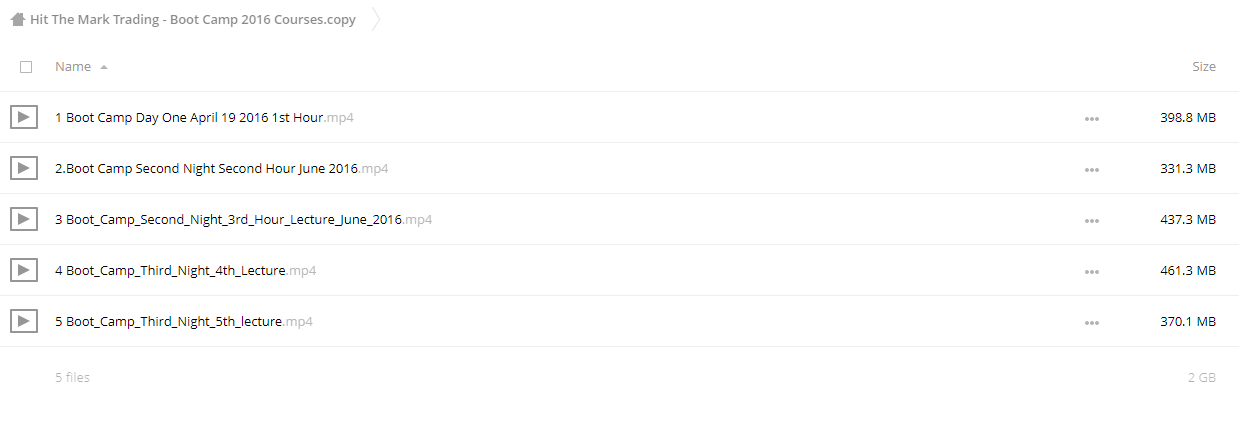
Task: Click the home cloud icon in breadcrumb
Action: [17, 19]
